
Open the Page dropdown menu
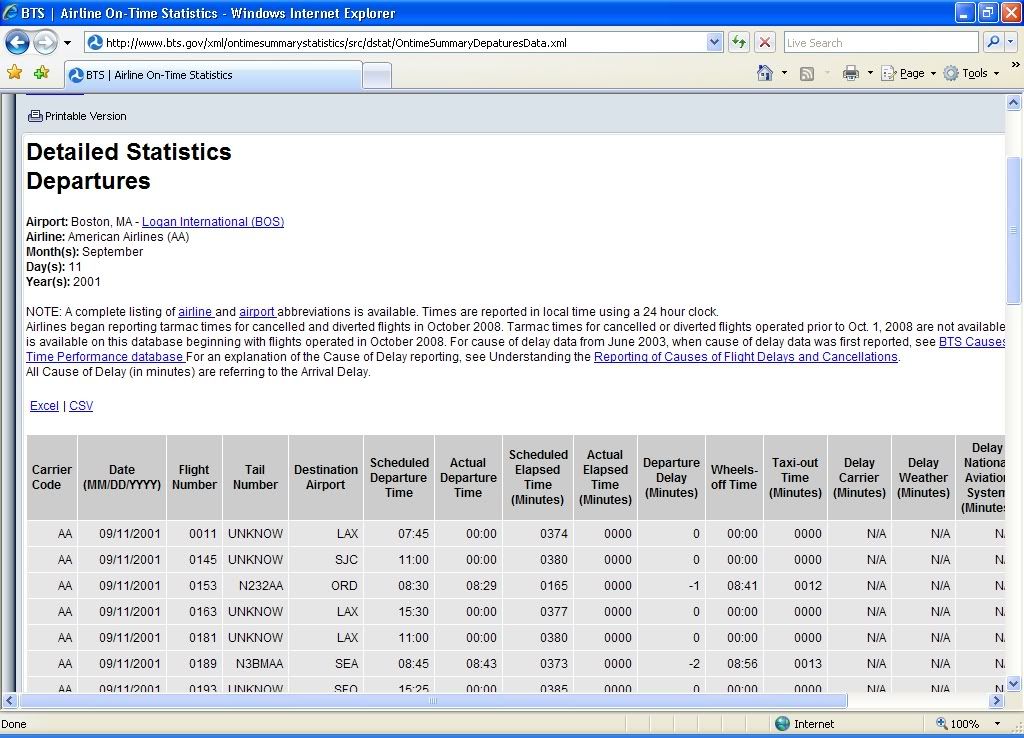pyautogui.click(x=911, y=73)
